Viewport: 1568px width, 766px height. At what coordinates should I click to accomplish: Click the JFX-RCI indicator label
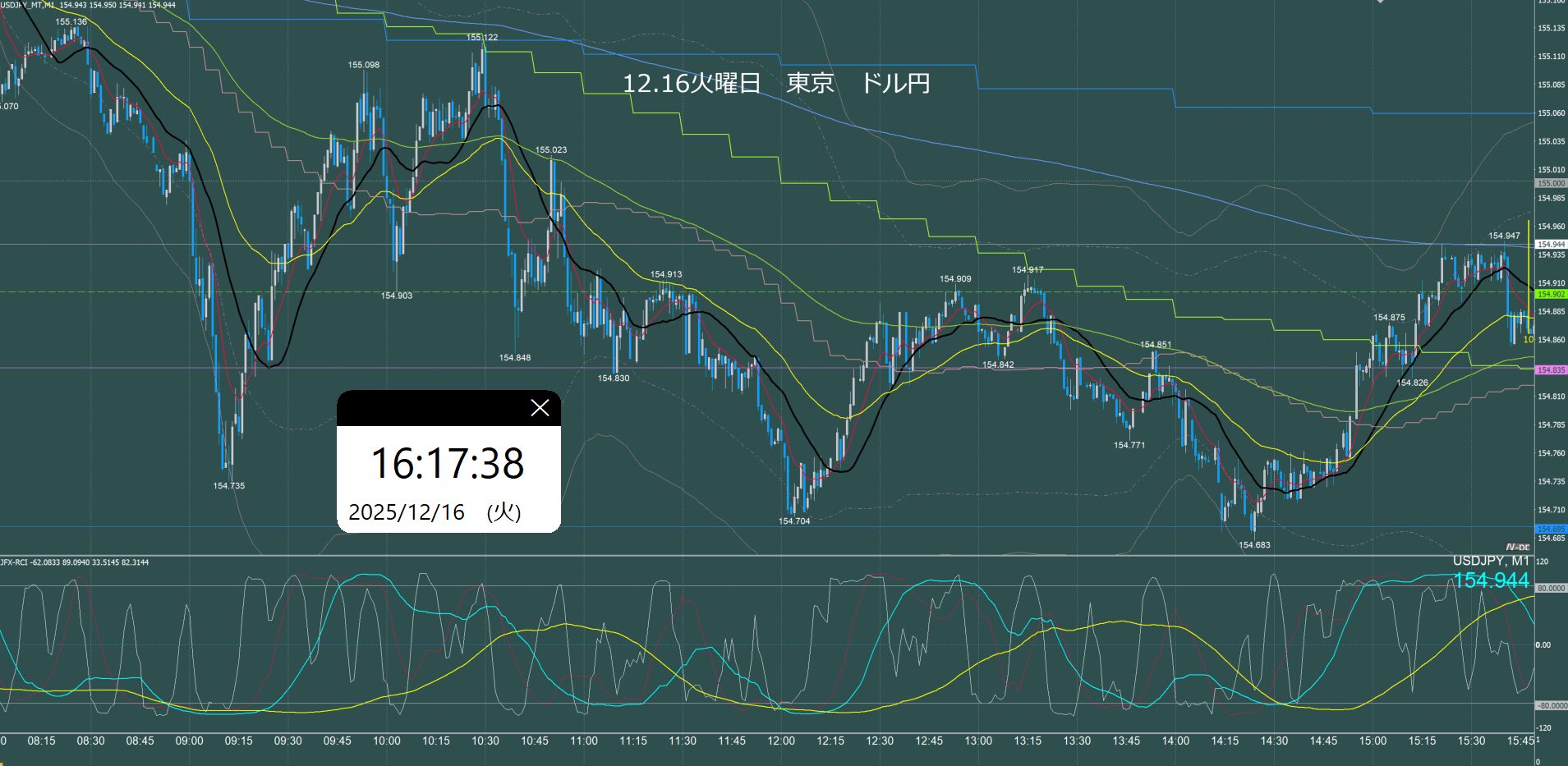(16, 562)
